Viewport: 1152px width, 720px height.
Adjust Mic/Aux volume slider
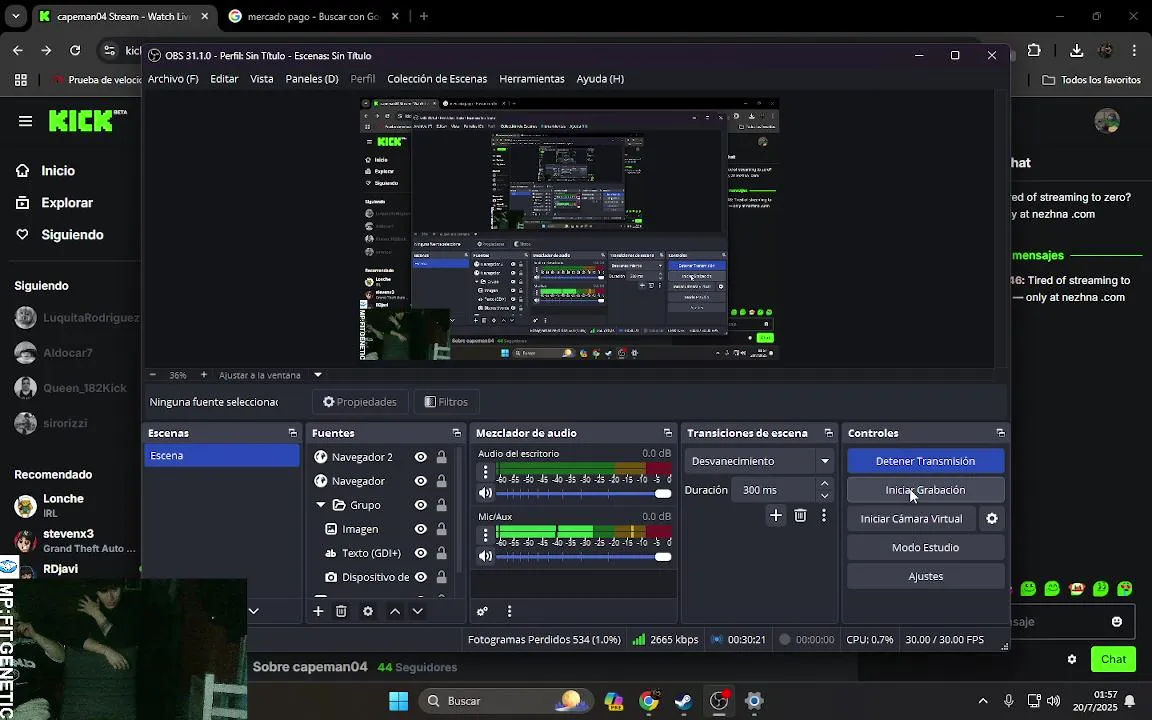pyautogui.click(x=583, y=557)
